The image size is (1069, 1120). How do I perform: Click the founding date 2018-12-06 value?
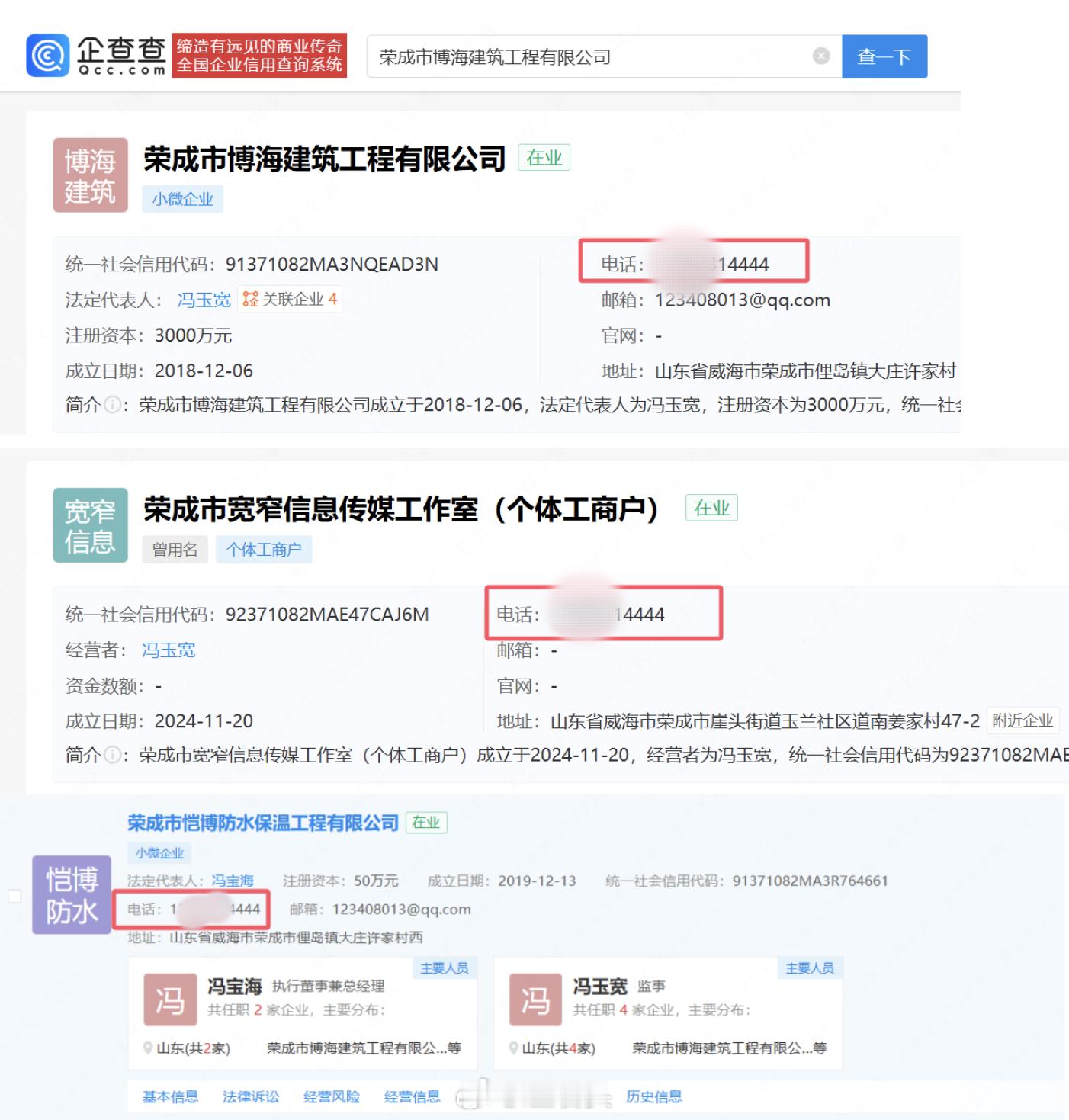point(204,371)
